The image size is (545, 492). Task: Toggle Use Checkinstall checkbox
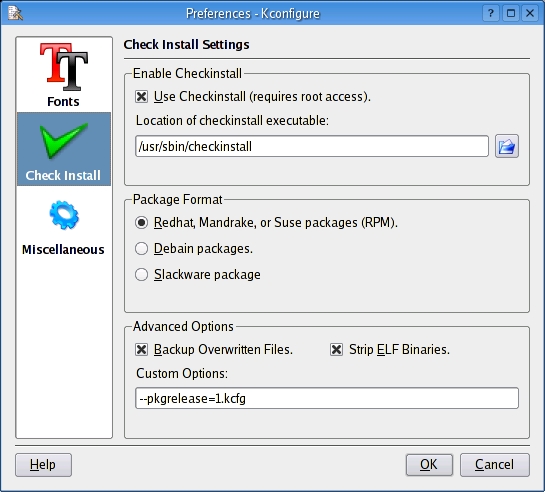pos(141,97)
